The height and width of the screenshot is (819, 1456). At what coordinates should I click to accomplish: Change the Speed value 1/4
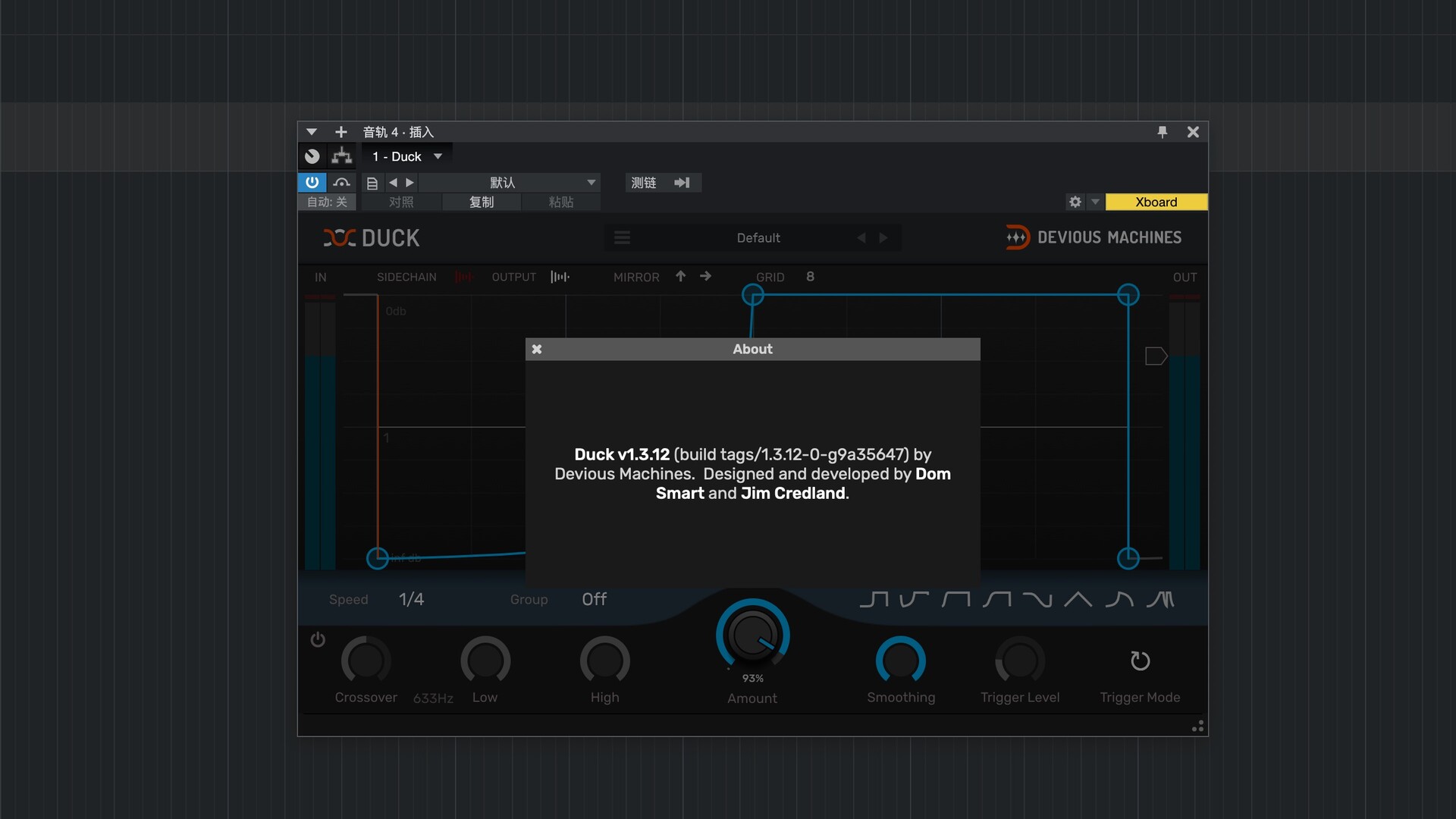412,599
